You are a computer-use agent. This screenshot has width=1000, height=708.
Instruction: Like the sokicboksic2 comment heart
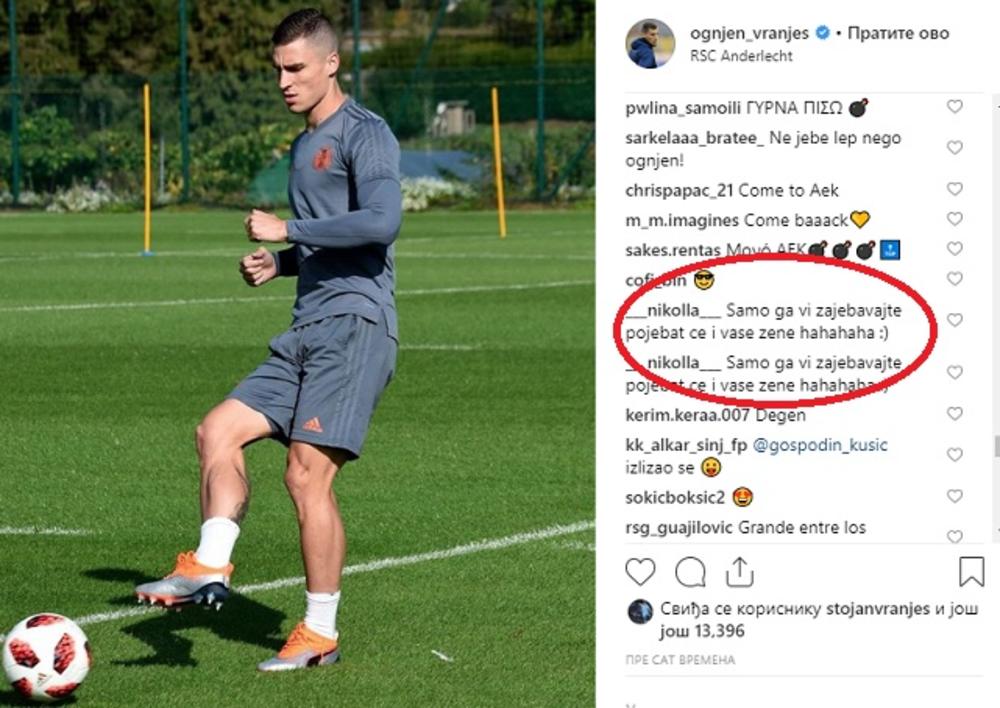[954, 496]
